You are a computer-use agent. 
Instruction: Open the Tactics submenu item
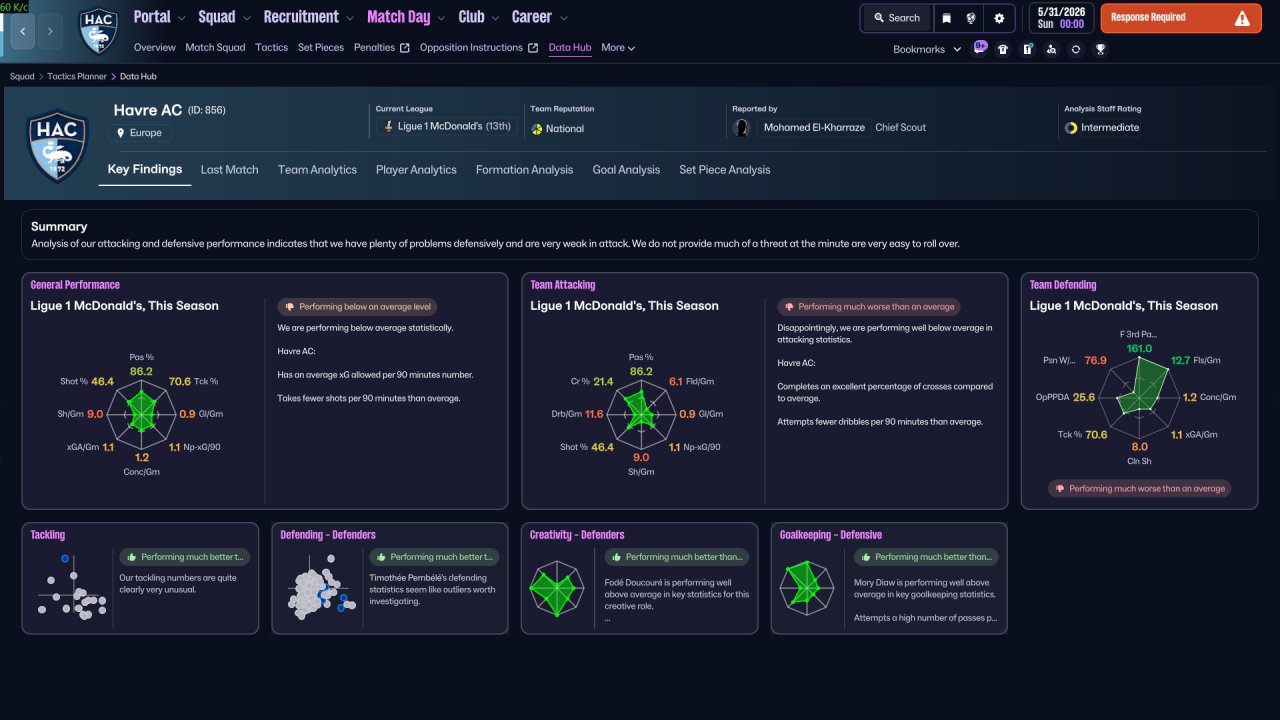click(x=271, y=48)
